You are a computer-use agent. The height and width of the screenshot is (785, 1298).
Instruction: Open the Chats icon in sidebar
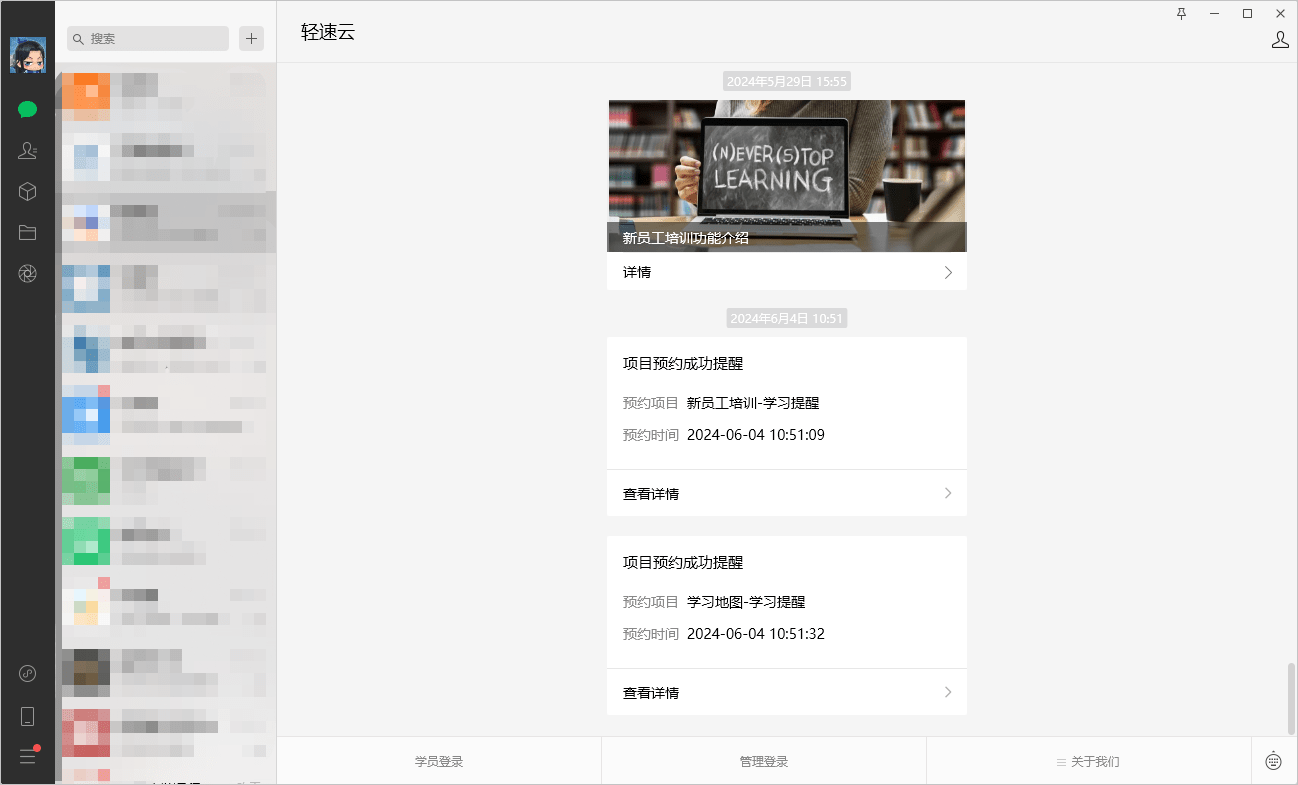click(27, 109)
